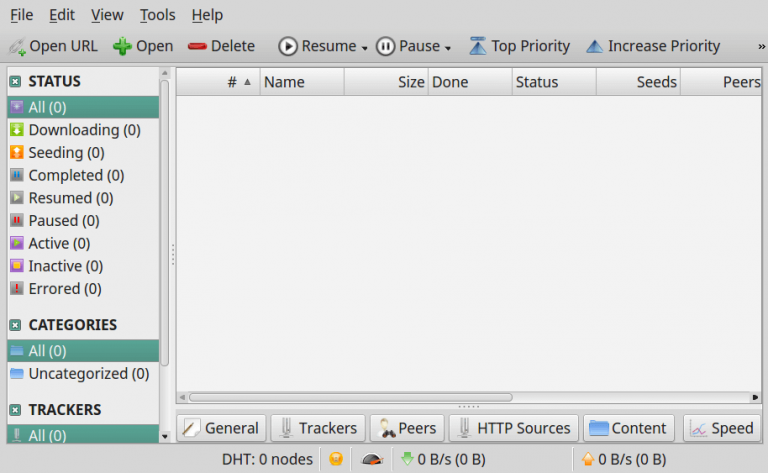Click the sidebar scroll down arrow

tap(165, 436)
